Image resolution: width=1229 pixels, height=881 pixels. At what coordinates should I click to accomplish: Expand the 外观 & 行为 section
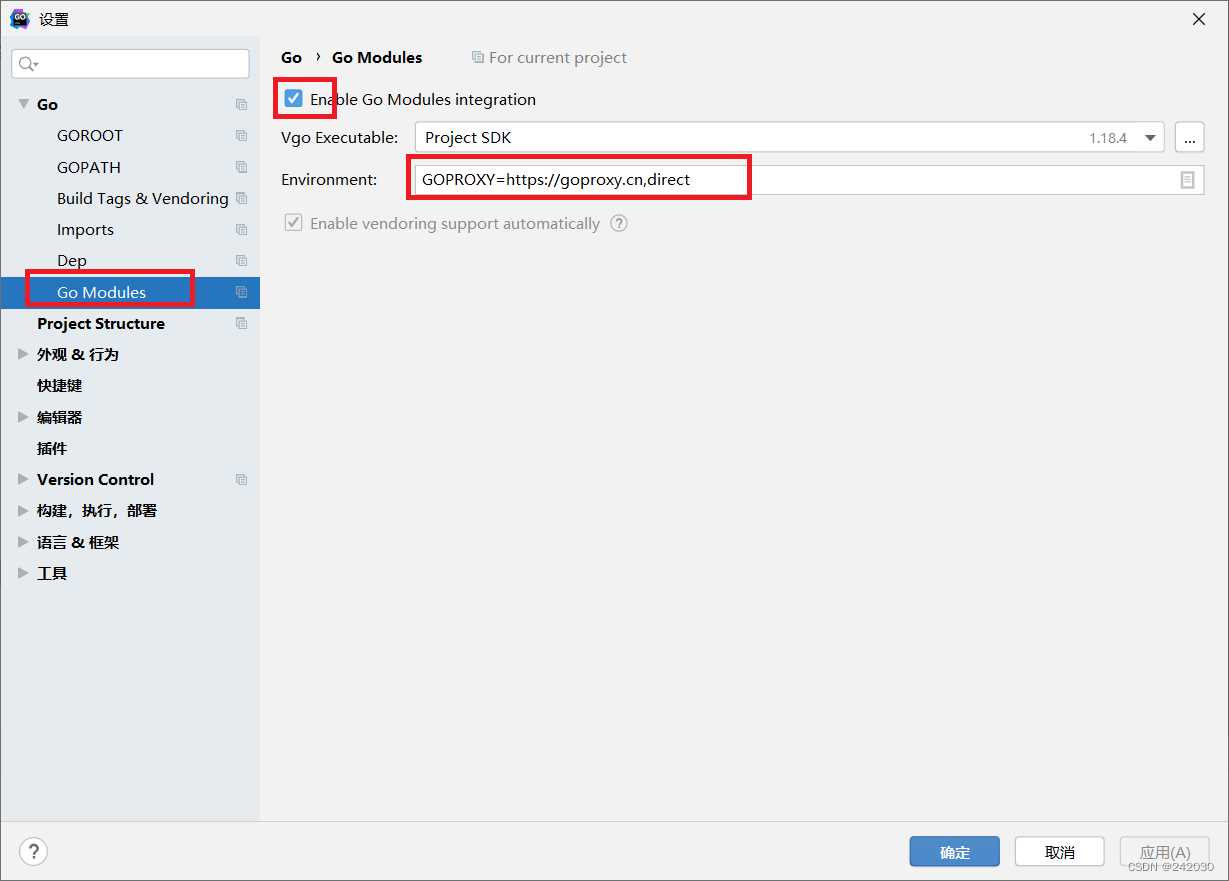pos(24,354)
